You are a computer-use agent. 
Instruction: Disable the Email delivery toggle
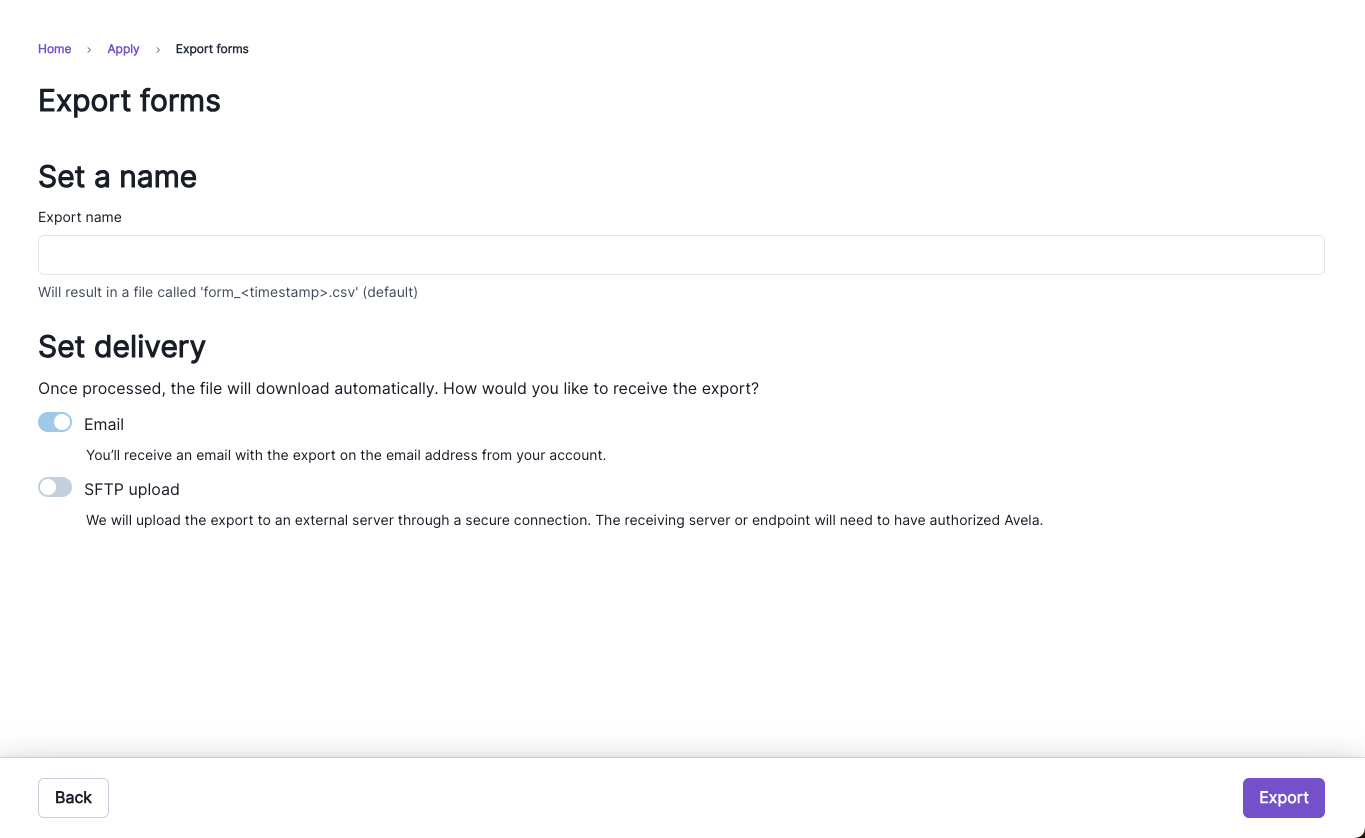click(x=55, y=422)
